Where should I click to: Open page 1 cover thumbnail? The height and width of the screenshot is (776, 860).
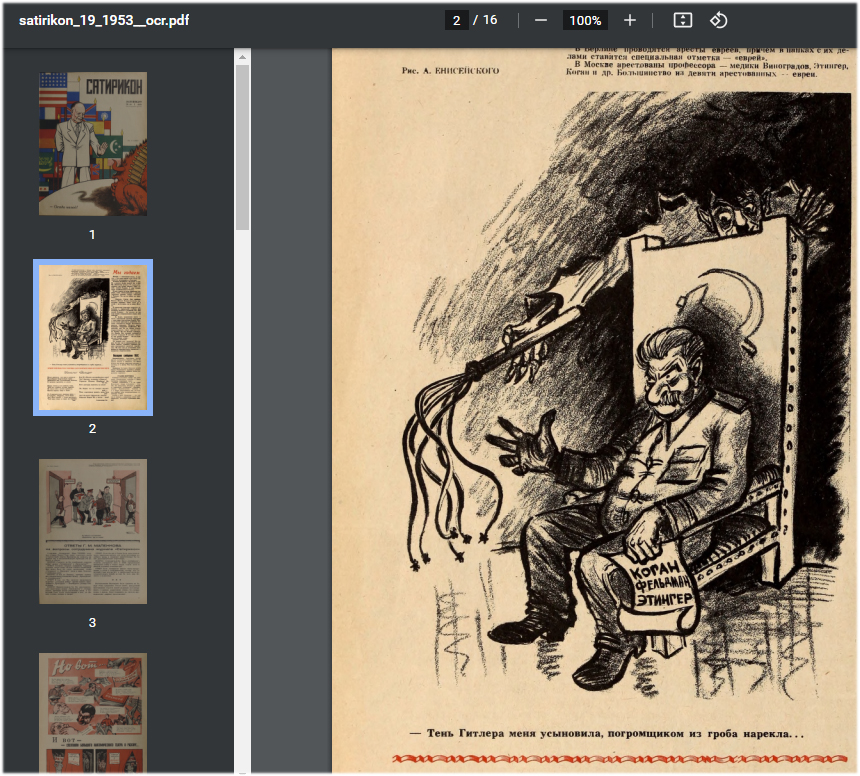[x=93, y=144]
